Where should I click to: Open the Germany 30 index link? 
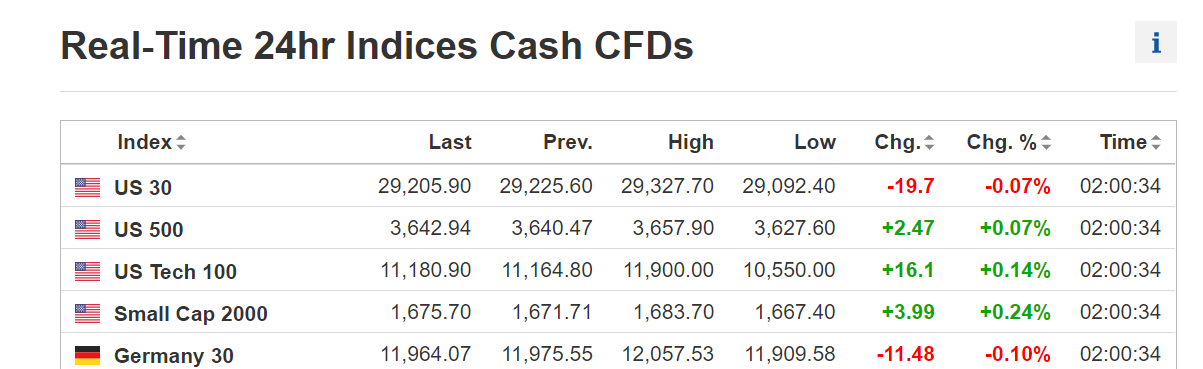tap(174, 355)
